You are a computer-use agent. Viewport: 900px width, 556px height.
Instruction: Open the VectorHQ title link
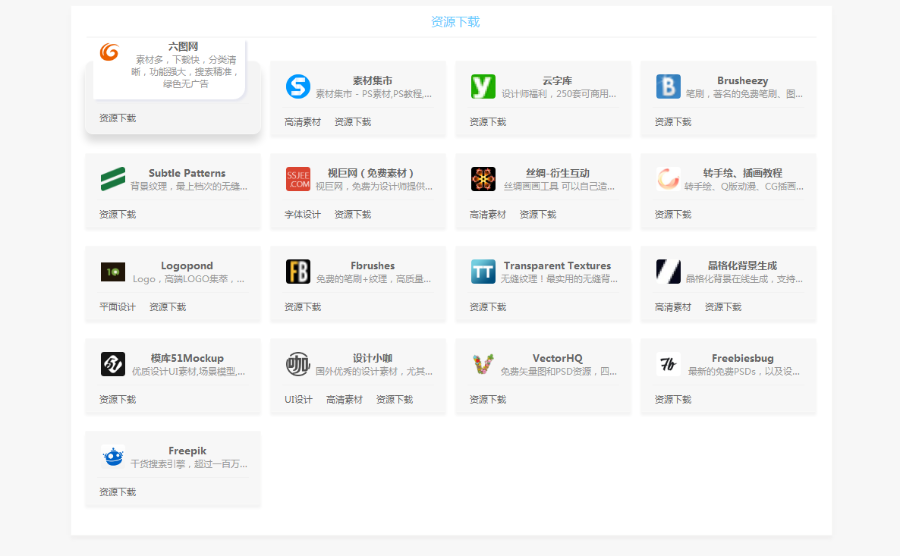click(557, 359)
